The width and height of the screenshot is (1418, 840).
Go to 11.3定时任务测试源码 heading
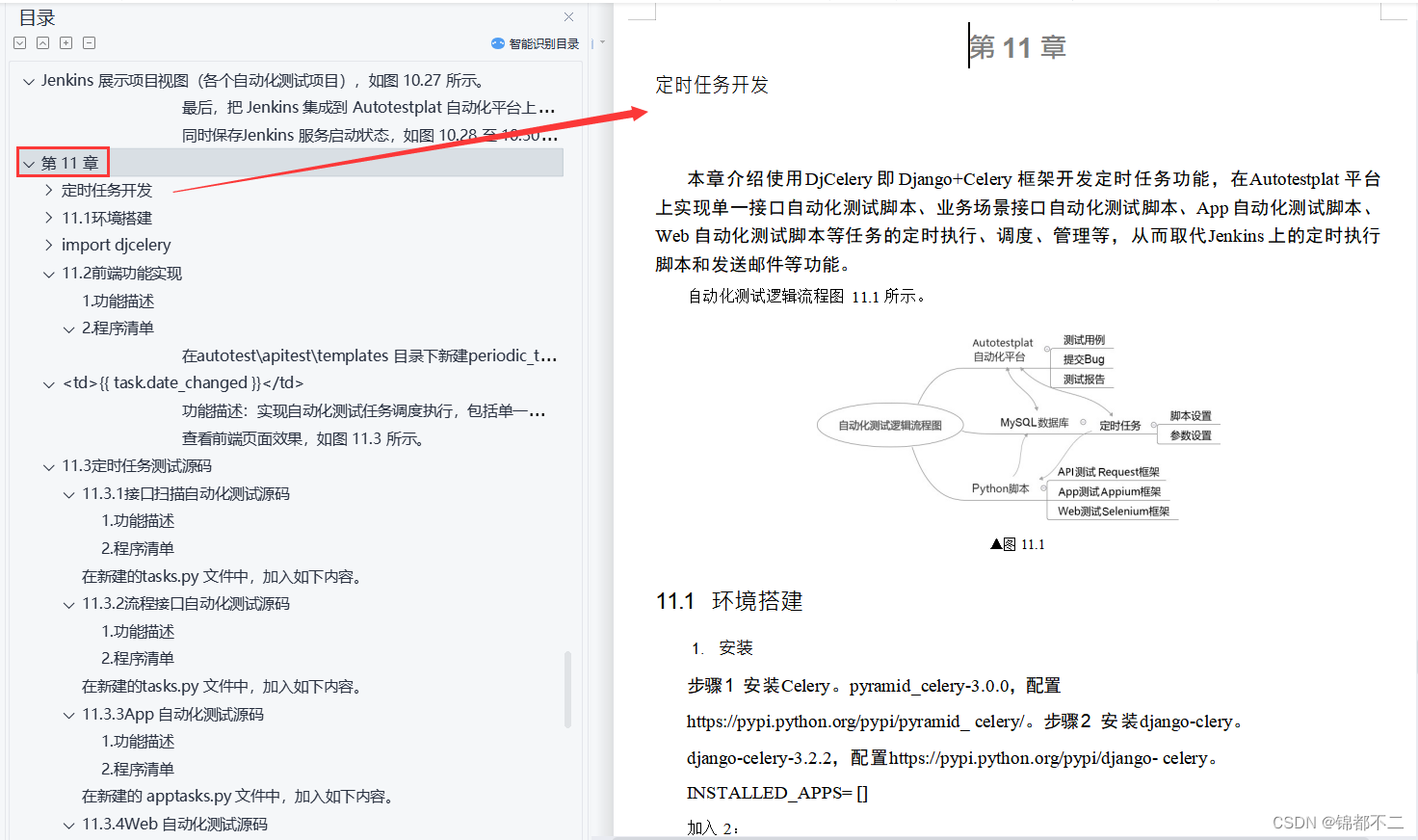pos(137,466)
